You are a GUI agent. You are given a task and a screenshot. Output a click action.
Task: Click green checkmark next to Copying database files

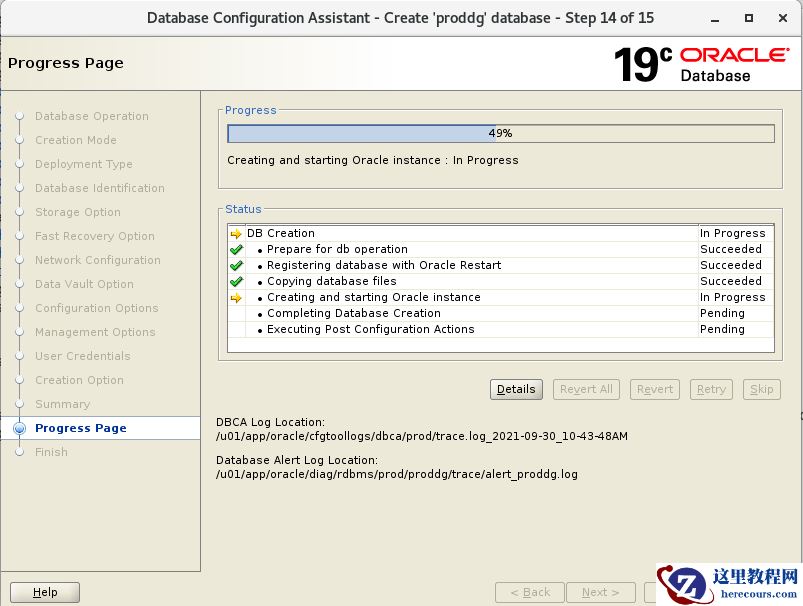[x=236, y=282]
